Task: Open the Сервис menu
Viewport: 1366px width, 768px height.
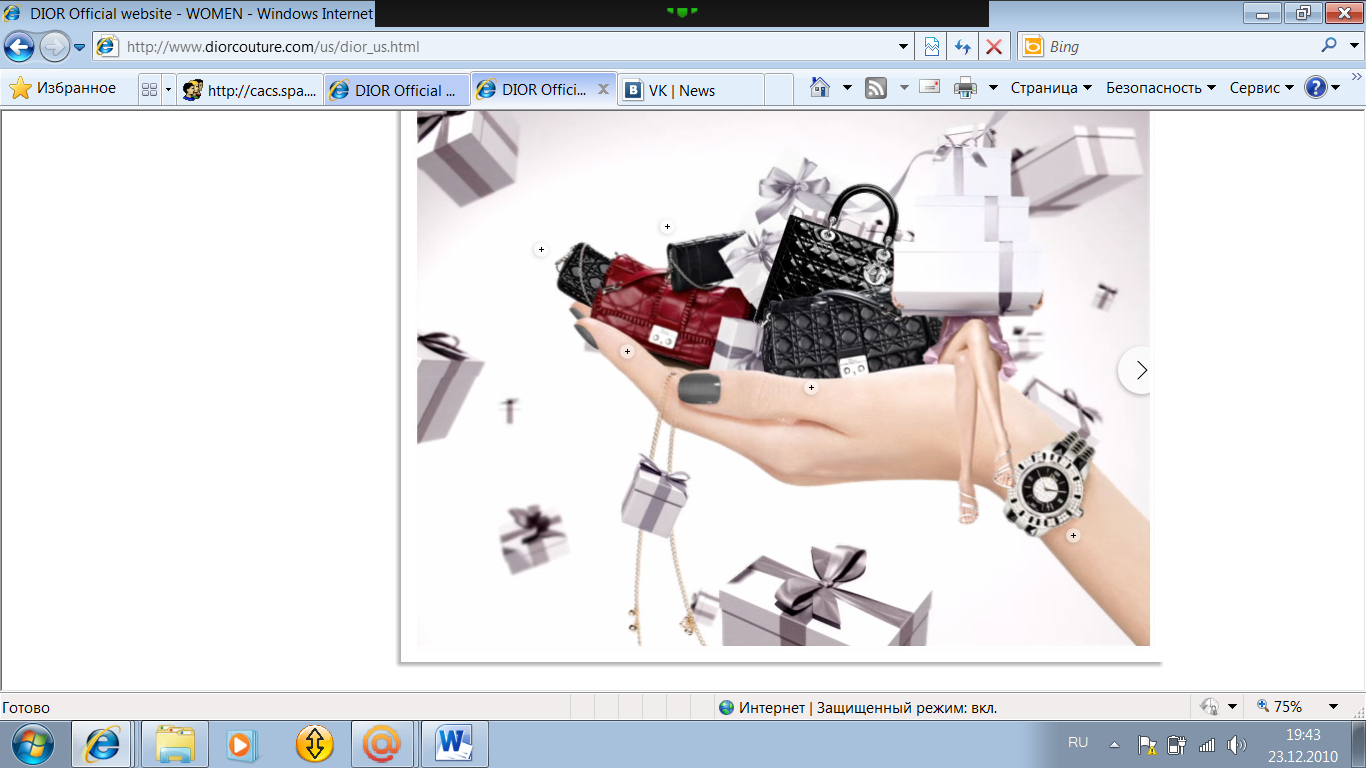Action: click(x=1261, y=88)
